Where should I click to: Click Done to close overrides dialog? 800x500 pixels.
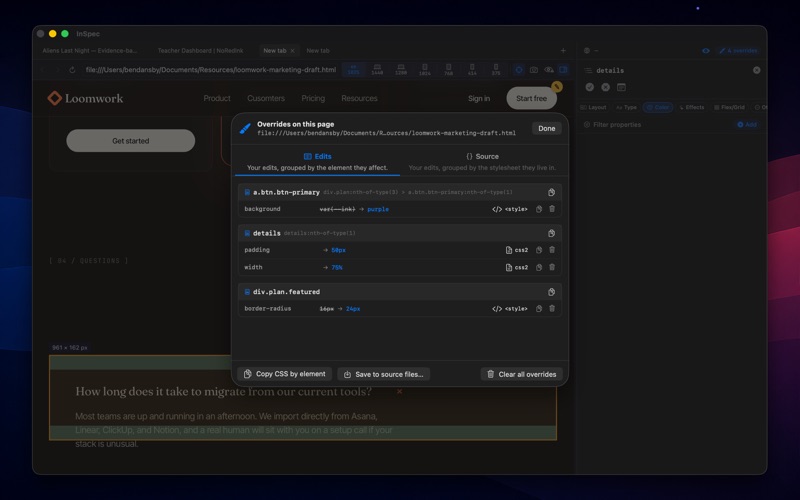(546, 129)
